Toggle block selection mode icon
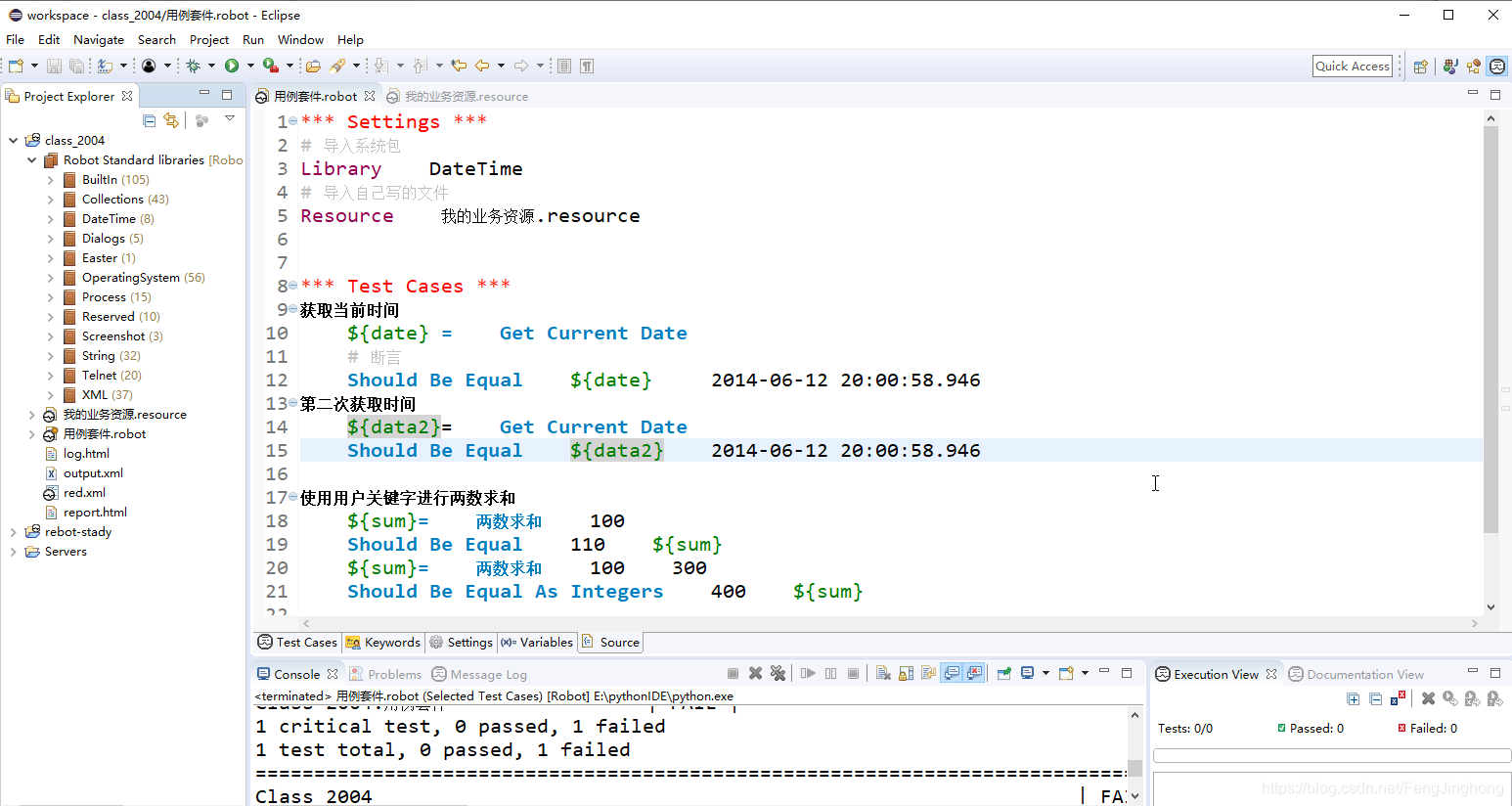Image resolution: width=1512 pixels, height=806 pixels. pyautogui.click(x=564, y=67)
